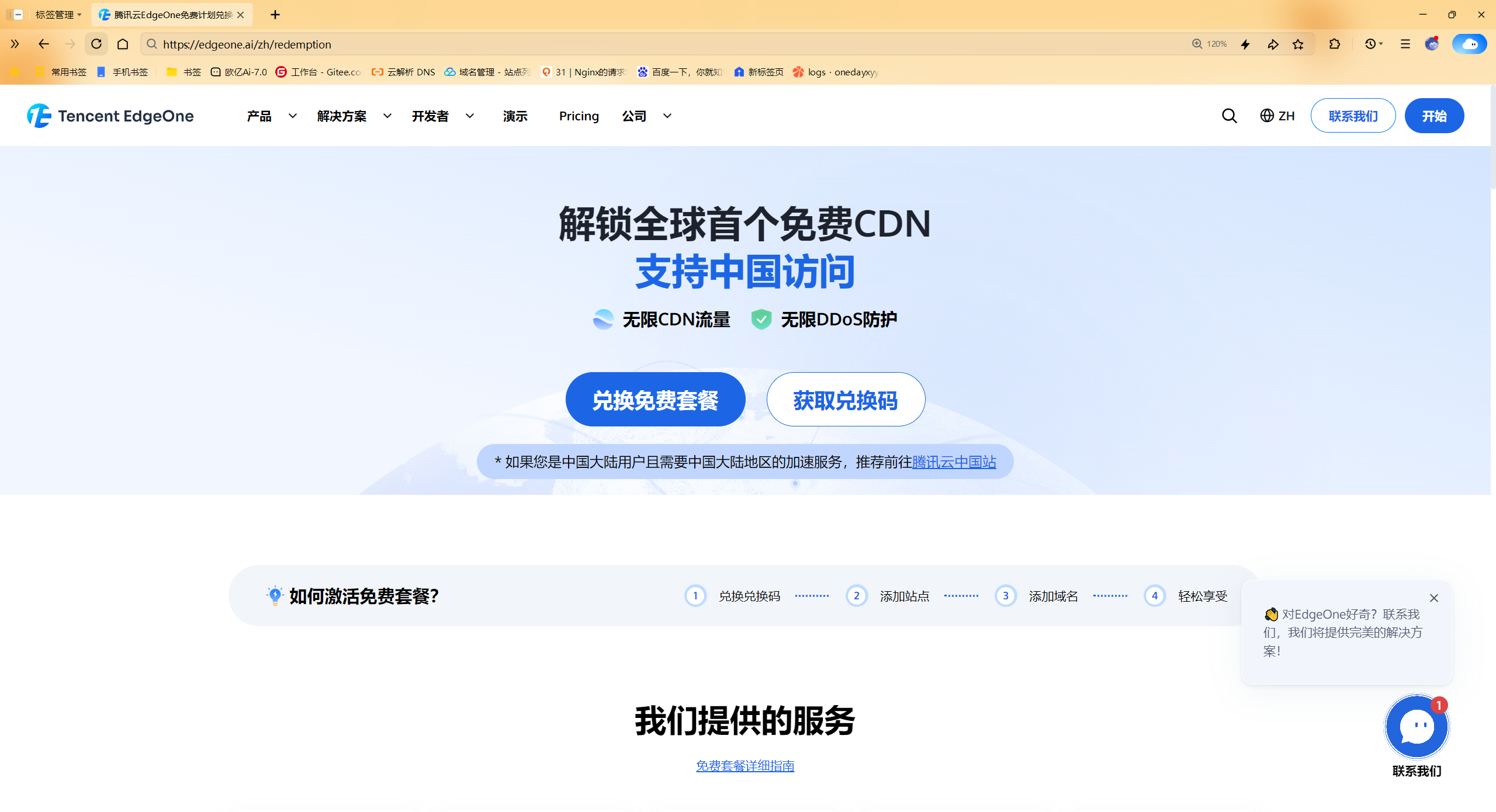Expand the 产品 navigation dropdown
This screenshot has height=812, width=1496.
[293, 116]
